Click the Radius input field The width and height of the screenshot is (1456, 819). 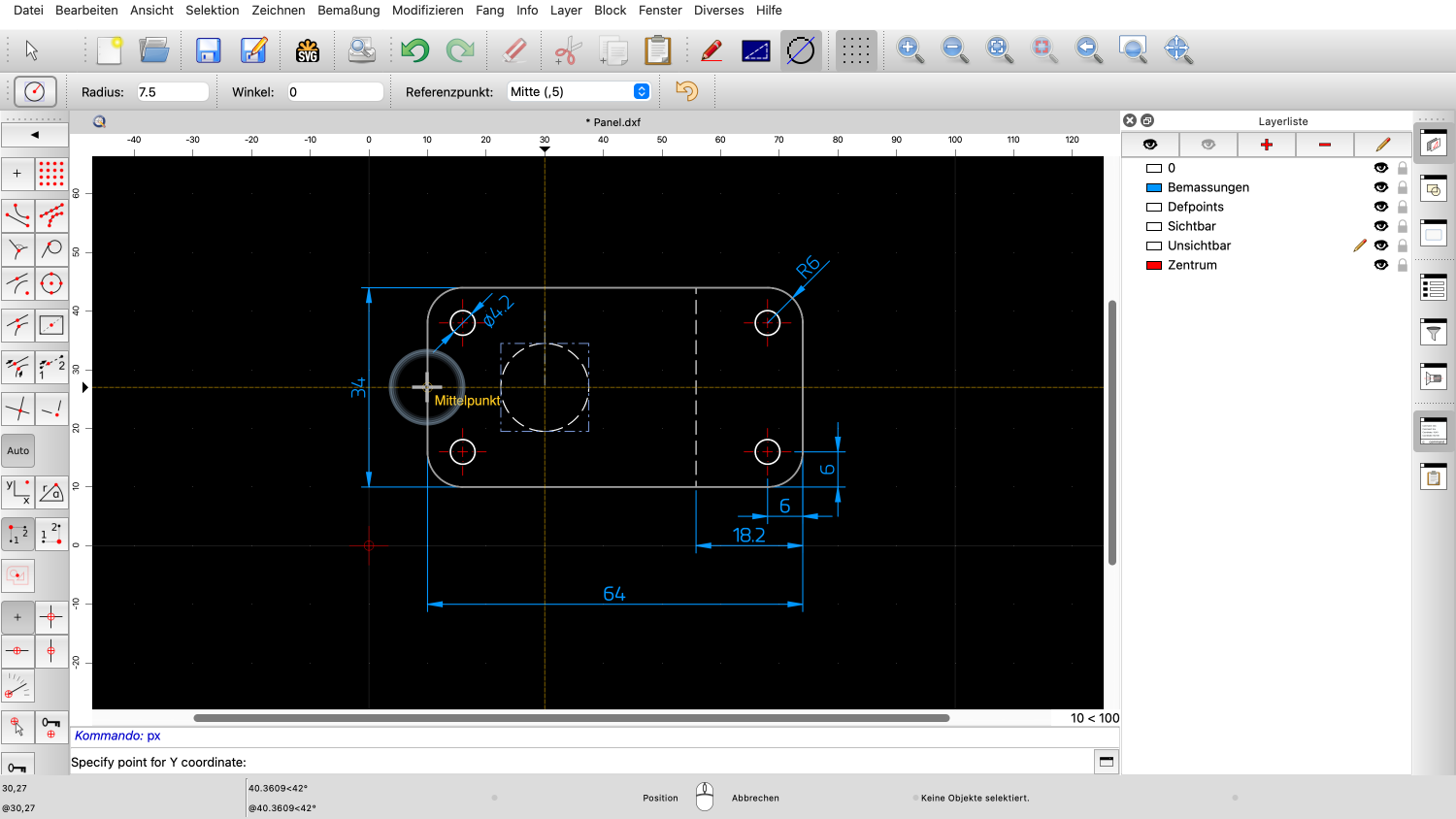173,92
